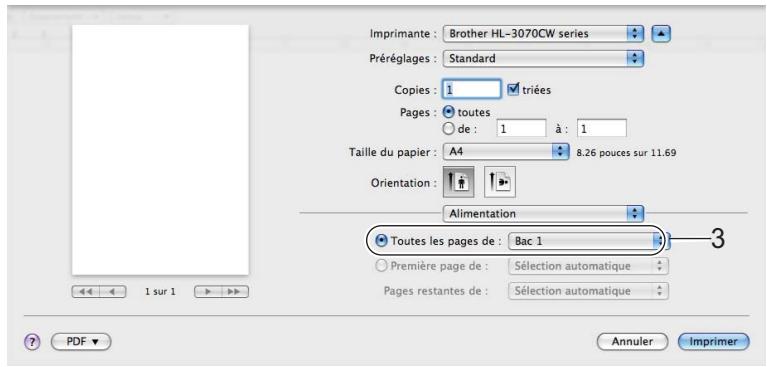Click '8.26 pouces sur 11.69' text
Image resolution: width=767 pixels, height=367 pixels.
point(627,152)
